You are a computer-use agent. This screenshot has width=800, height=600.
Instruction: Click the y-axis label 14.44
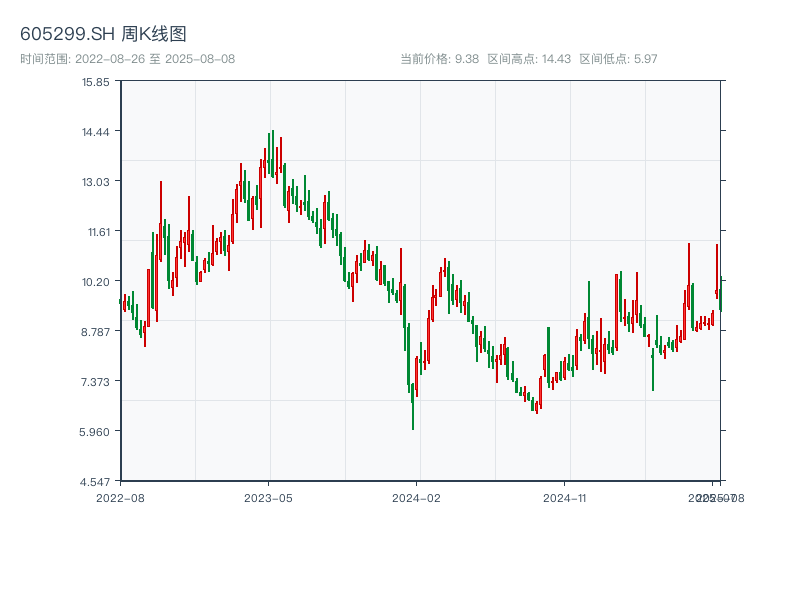coord(95,132)
